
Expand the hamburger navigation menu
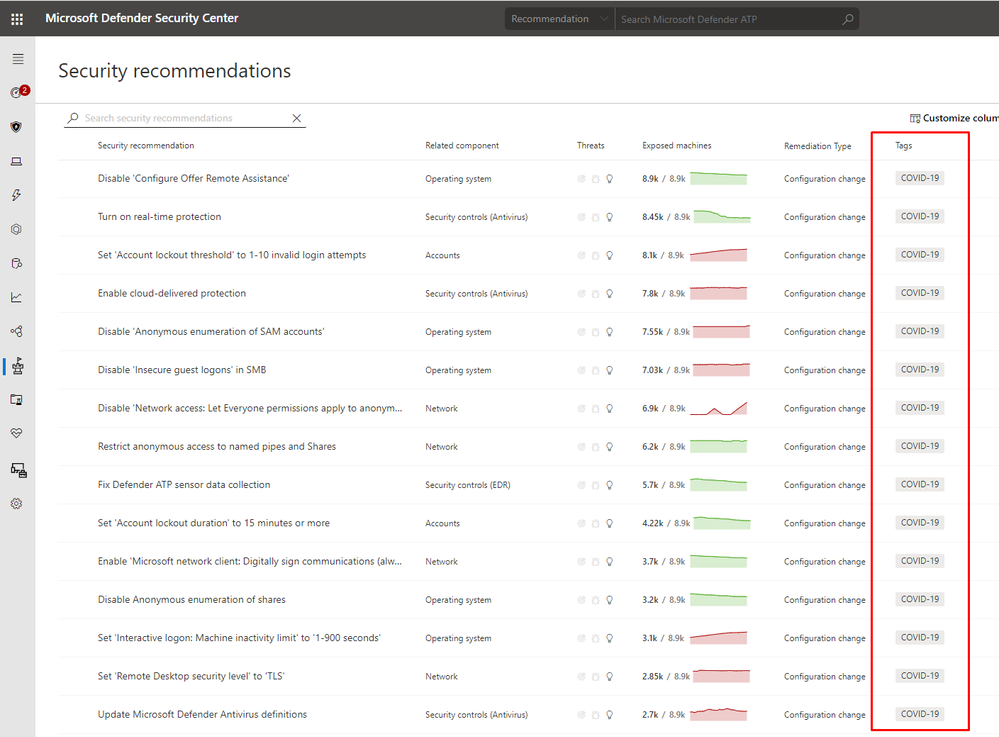18,59
